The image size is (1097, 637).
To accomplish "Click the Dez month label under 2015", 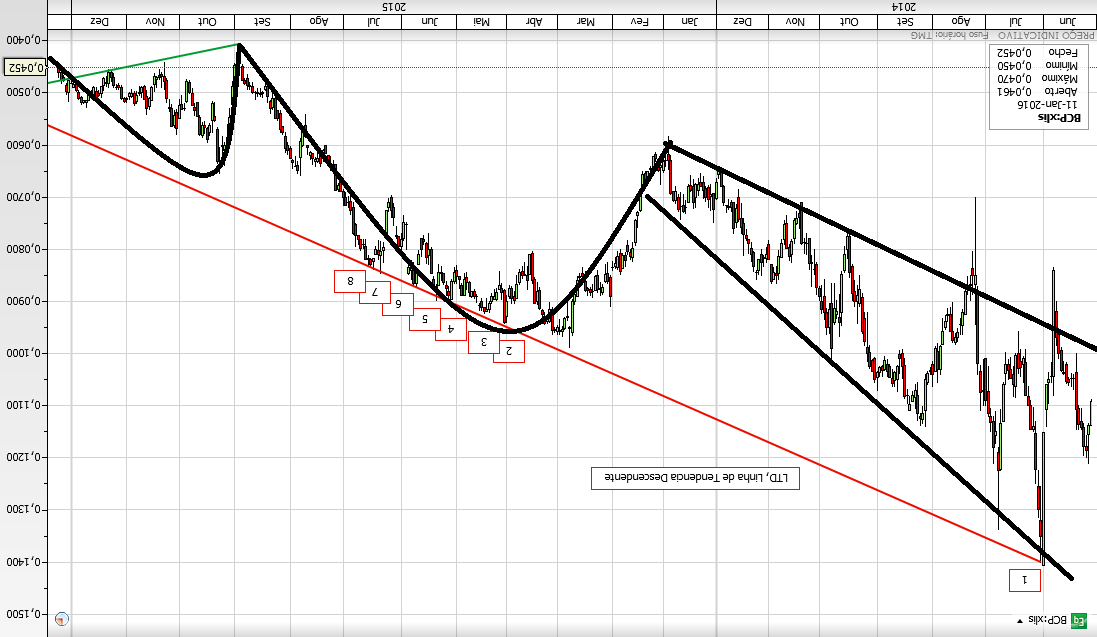I will click(x=99, y=22).
